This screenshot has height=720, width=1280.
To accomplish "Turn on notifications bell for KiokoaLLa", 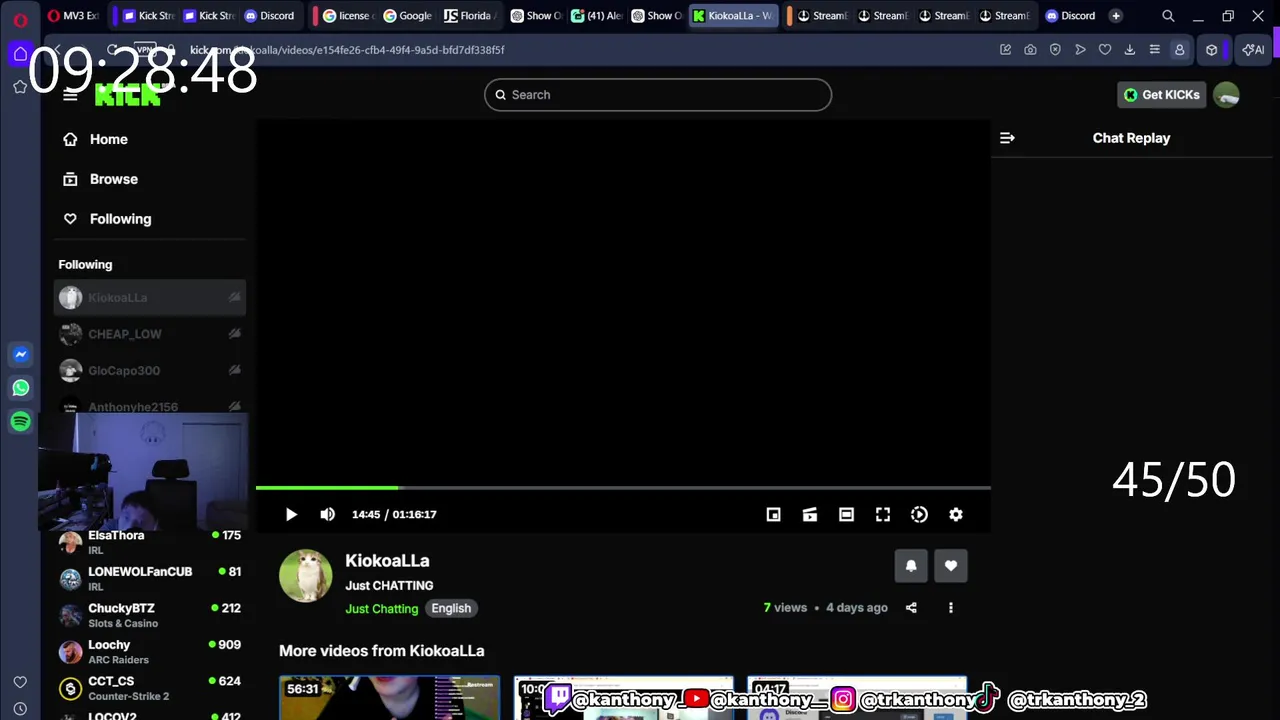I will coord(911,566).
